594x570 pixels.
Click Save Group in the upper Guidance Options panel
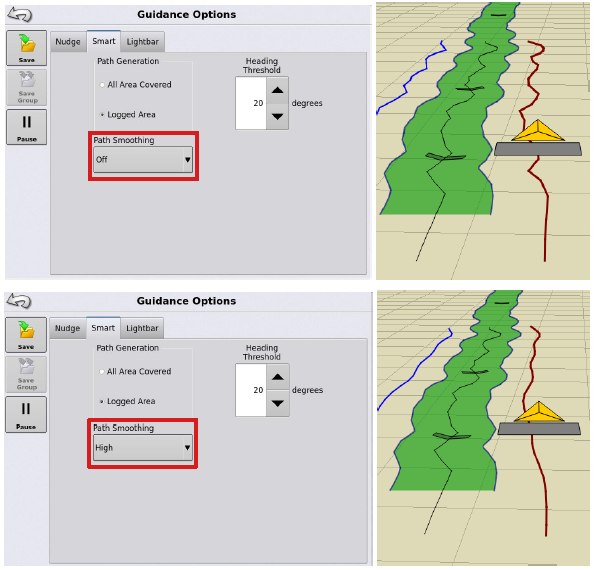pyautogui.click(x=27, y=87)
